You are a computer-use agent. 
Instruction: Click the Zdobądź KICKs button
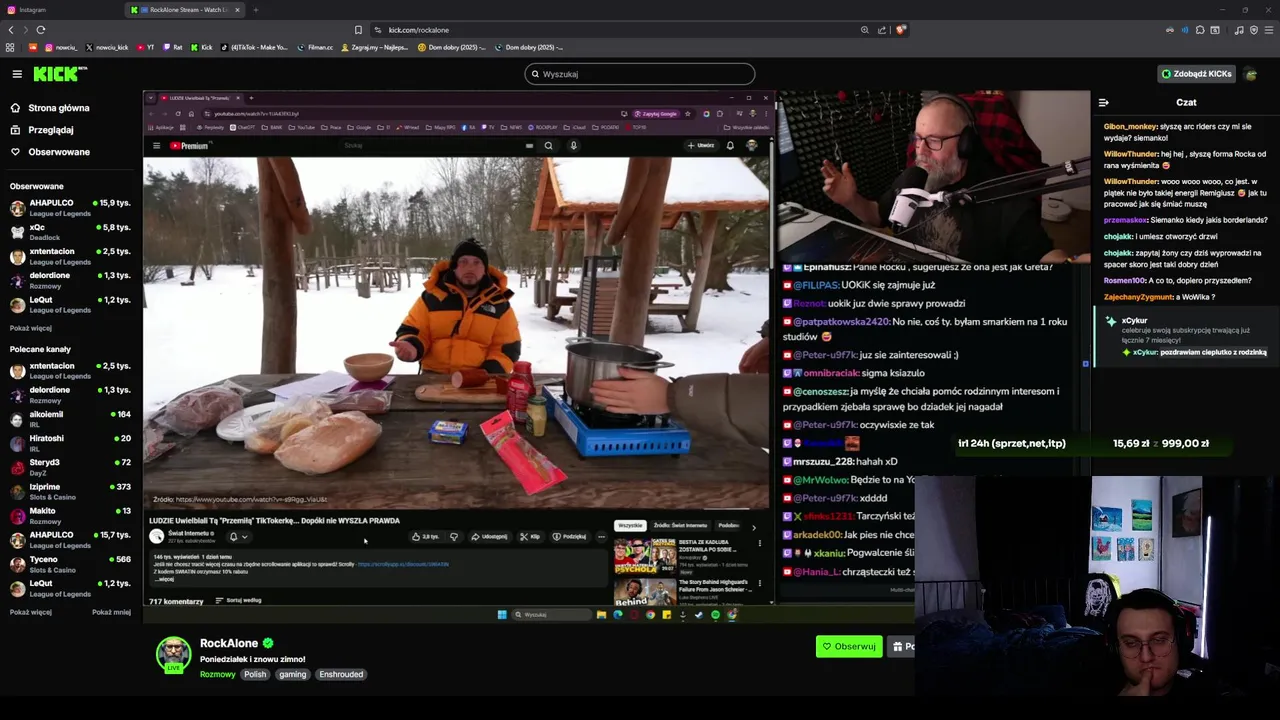point(1196,74)
